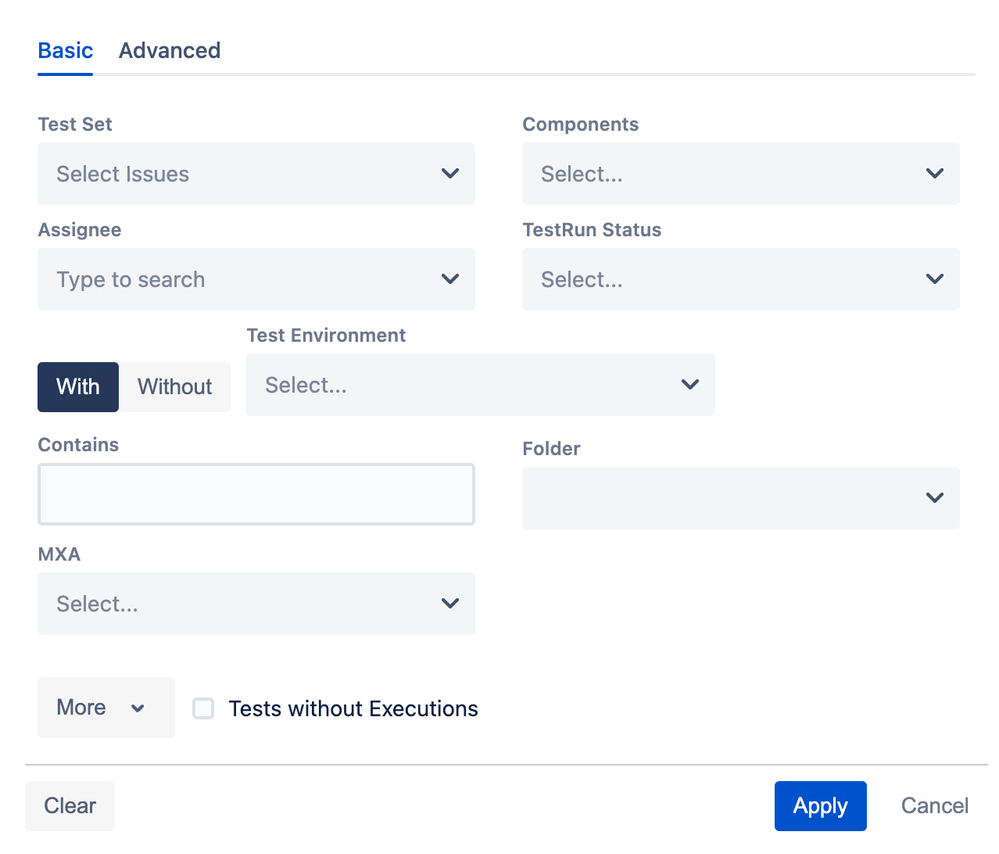Click the small chevron beside More
Image resolution: width=999 pixels, height=854 pixels.
tap(138, 708)
